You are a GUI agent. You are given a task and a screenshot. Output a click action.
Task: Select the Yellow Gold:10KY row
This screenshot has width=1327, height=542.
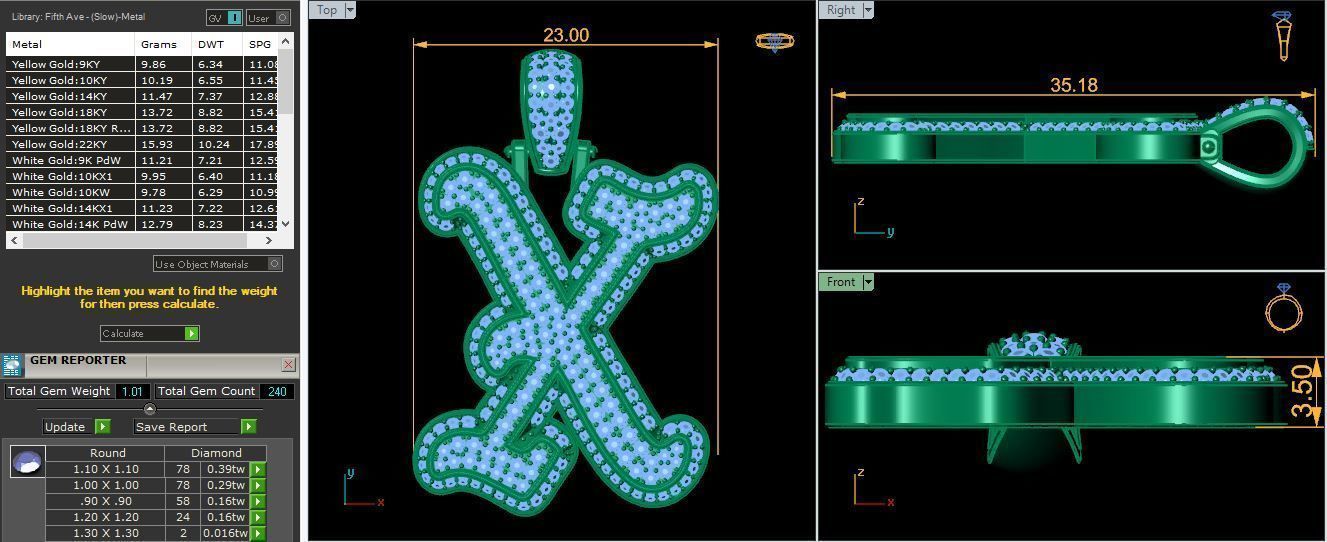(142, 80)
